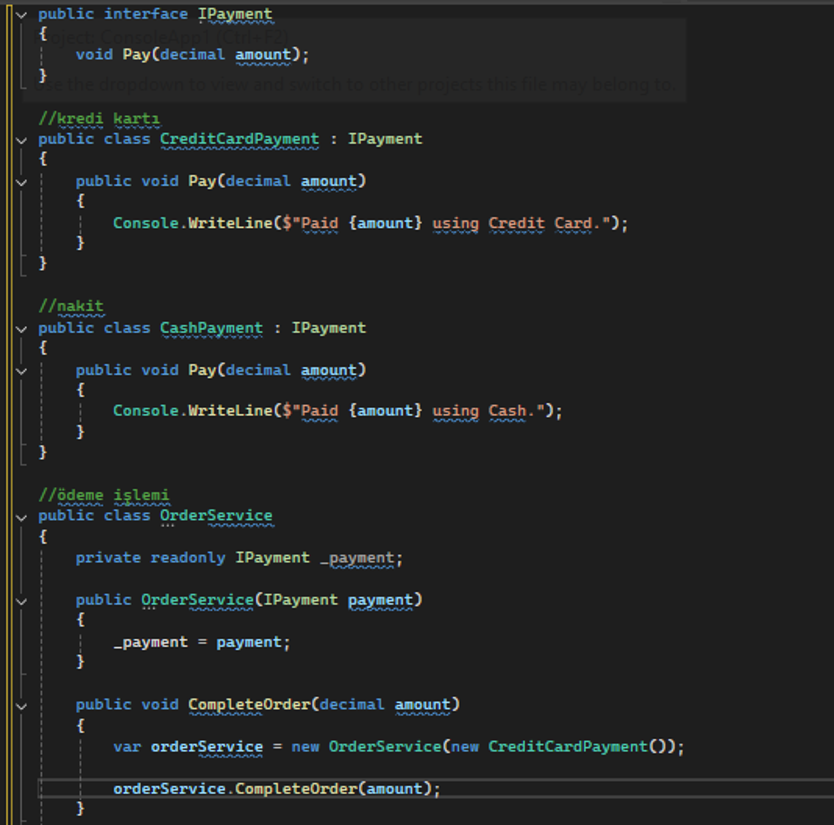Collapse the CompleteOrder method block
Image resolution: width=834 pixels, height=825 pixels.
21,706
